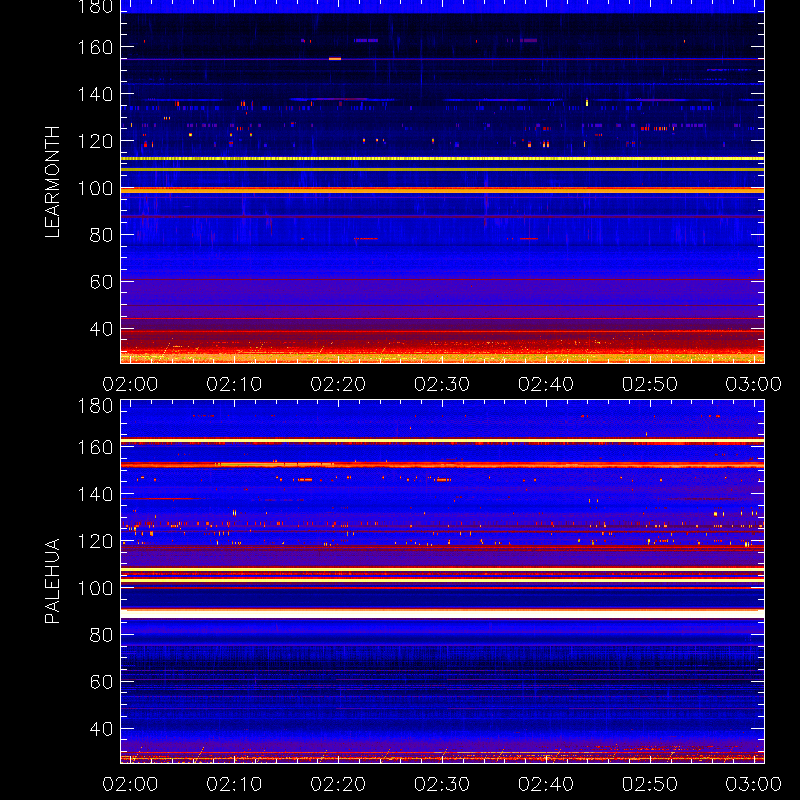Click the dotted yellow band near 112 in LEARMONTH
Viewport: 800px width, 800px height.
click(442, 159)
